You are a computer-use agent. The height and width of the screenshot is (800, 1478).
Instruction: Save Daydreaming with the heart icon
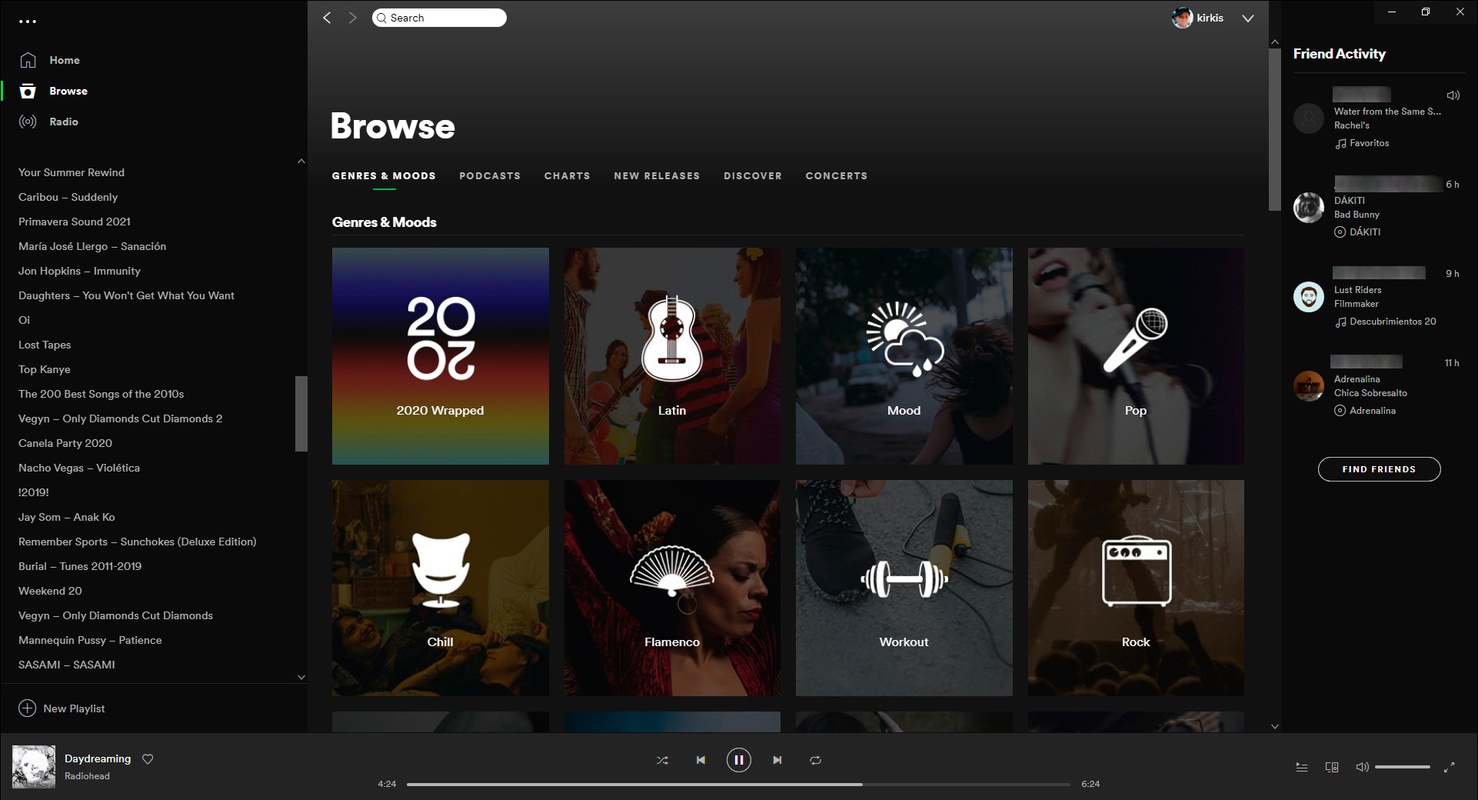(148, 759)
